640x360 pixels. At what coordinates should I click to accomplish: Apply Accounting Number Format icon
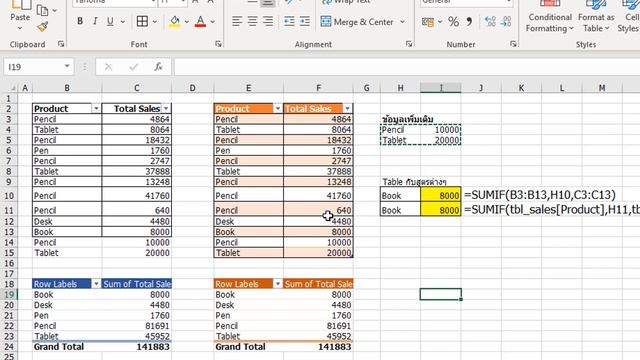[x=428, y=22]
